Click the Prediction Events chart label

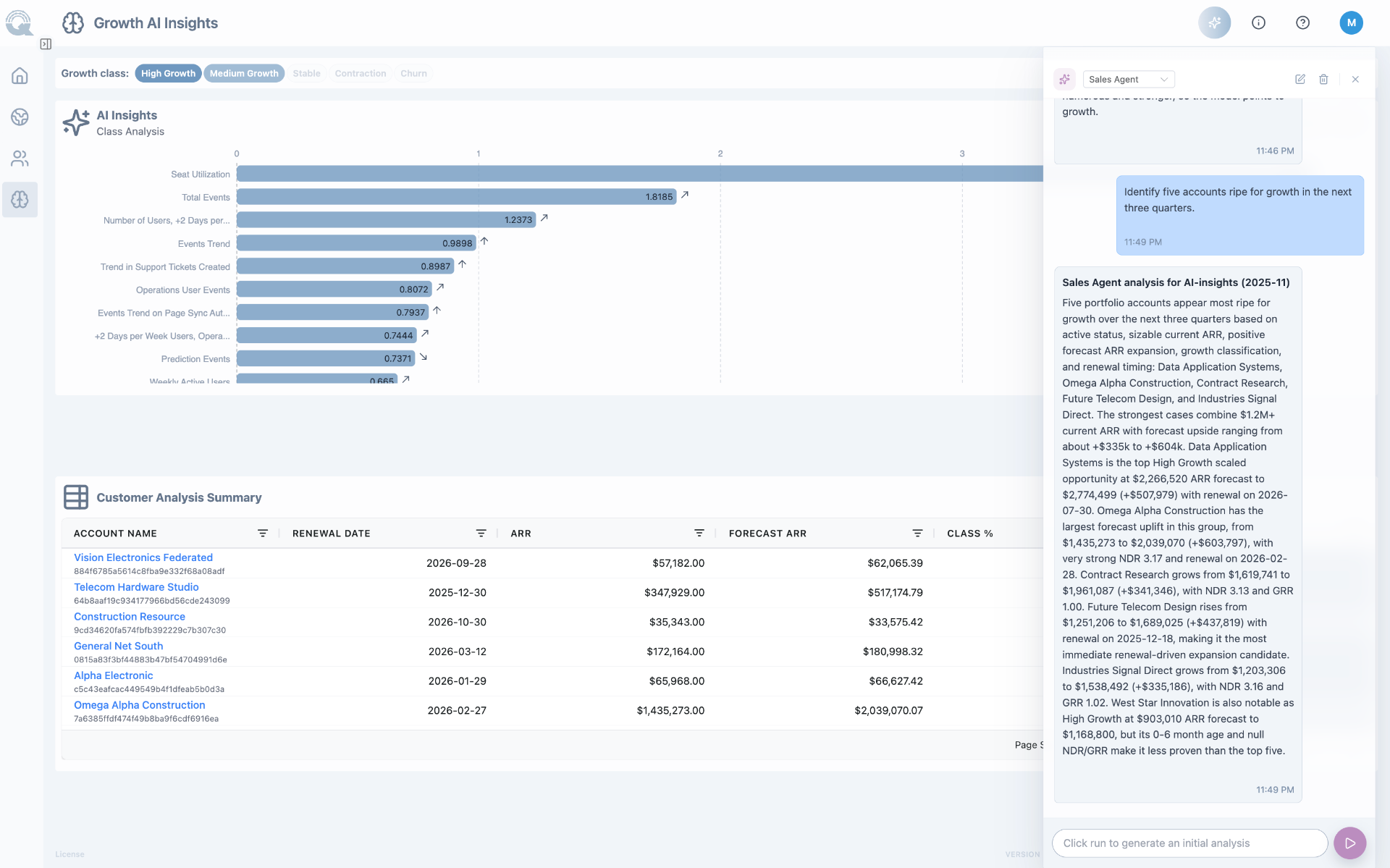(195, 359)
